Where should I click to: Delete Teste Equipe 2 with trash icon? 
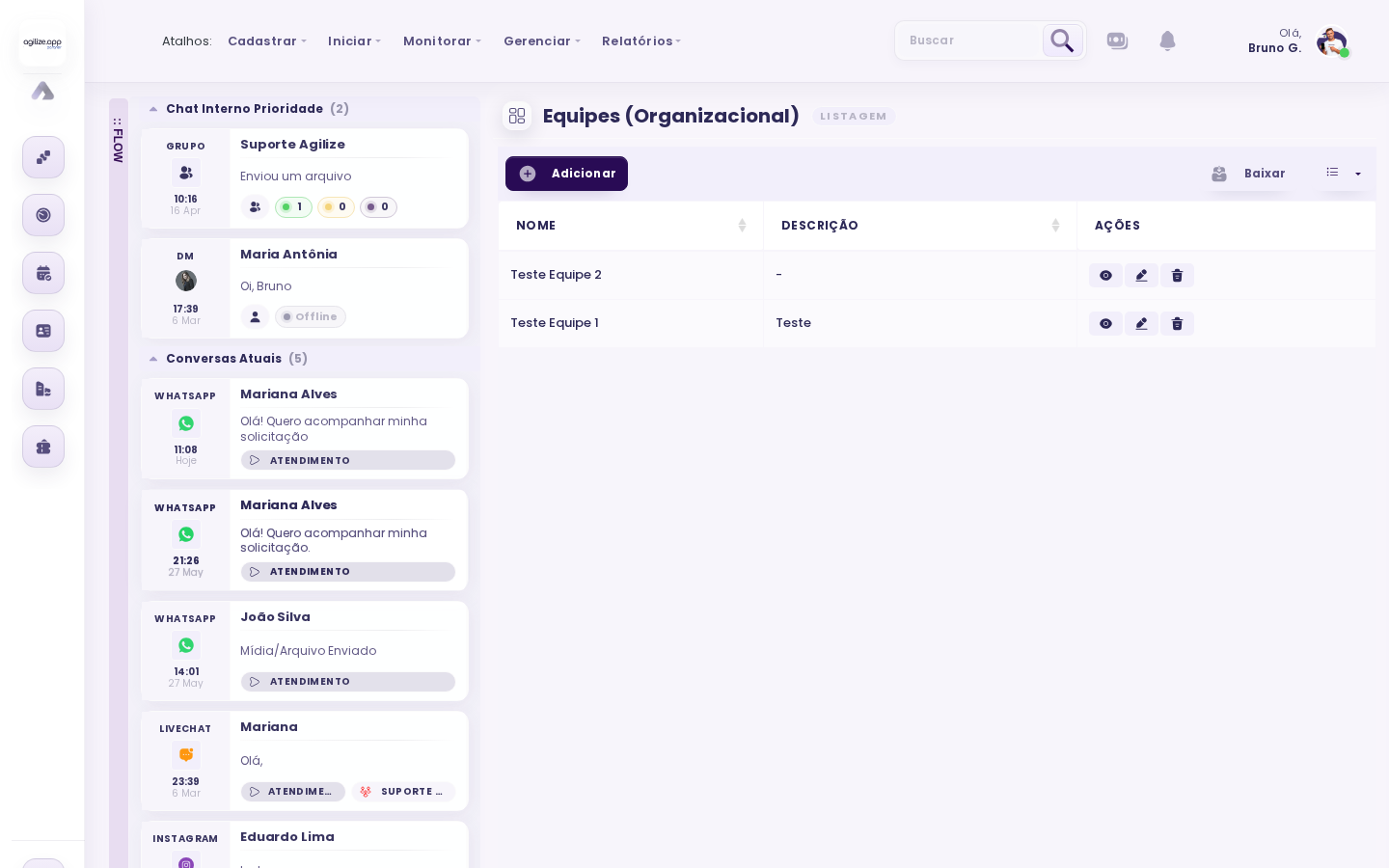click(x=1177, y=276)
